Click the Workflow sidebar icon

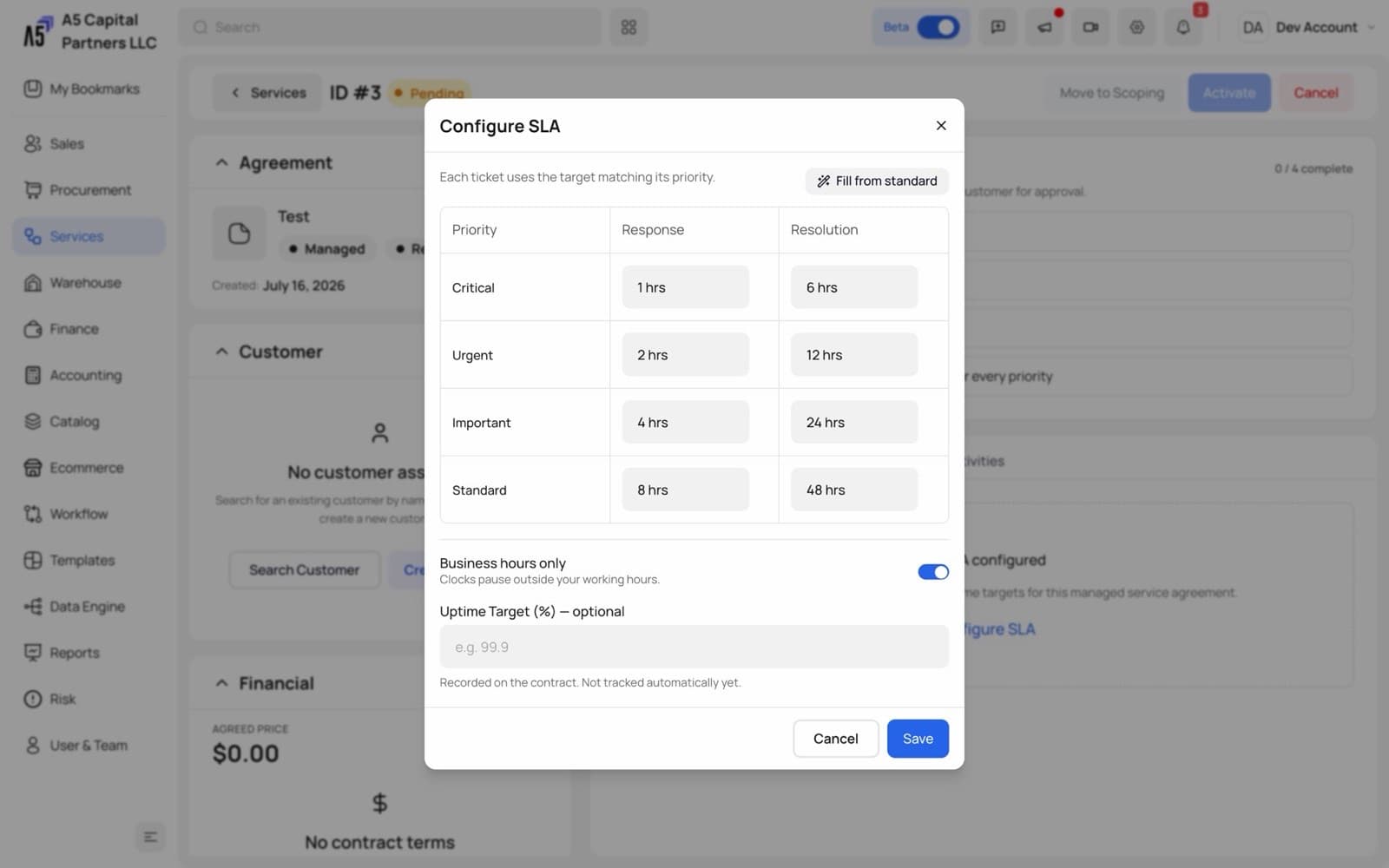pos(33,514)
